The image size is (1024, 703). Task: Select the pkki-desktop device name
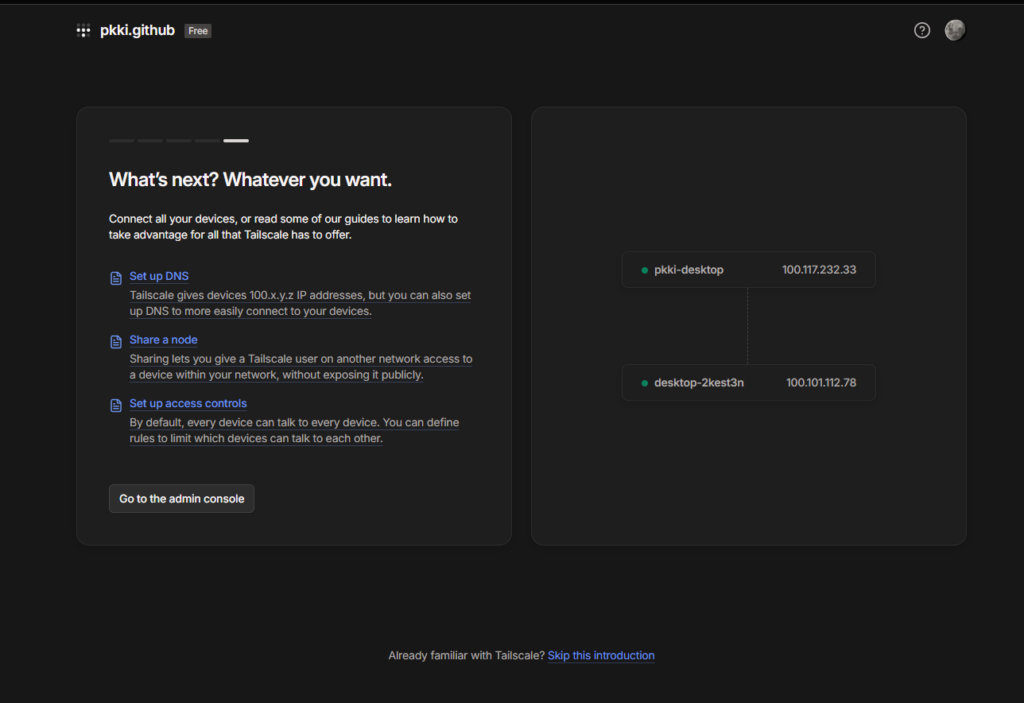click(688, 270)
